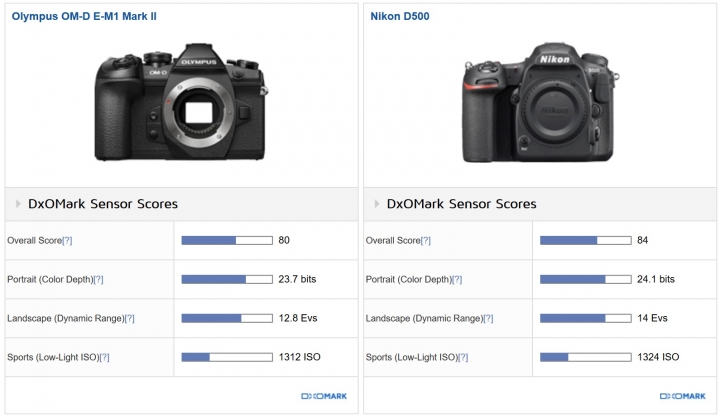720x417 pixels.
Task: Click Olympus Landscape (Dynamic Range) label
Action: click(x=66, y=318)
